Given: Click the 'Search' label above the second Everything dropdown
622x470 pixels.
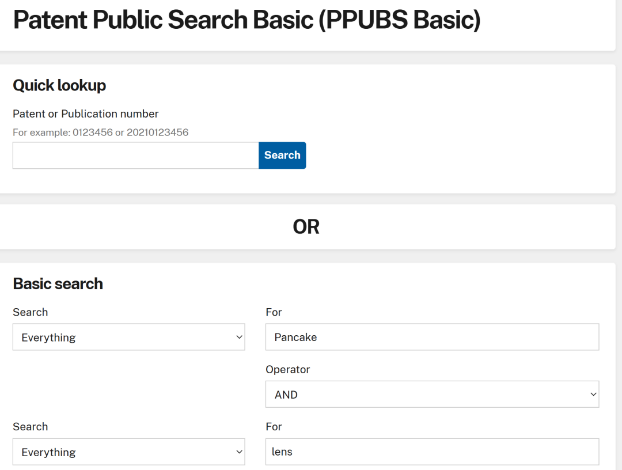Looking at the screenshot, I should tap(30, 426).
